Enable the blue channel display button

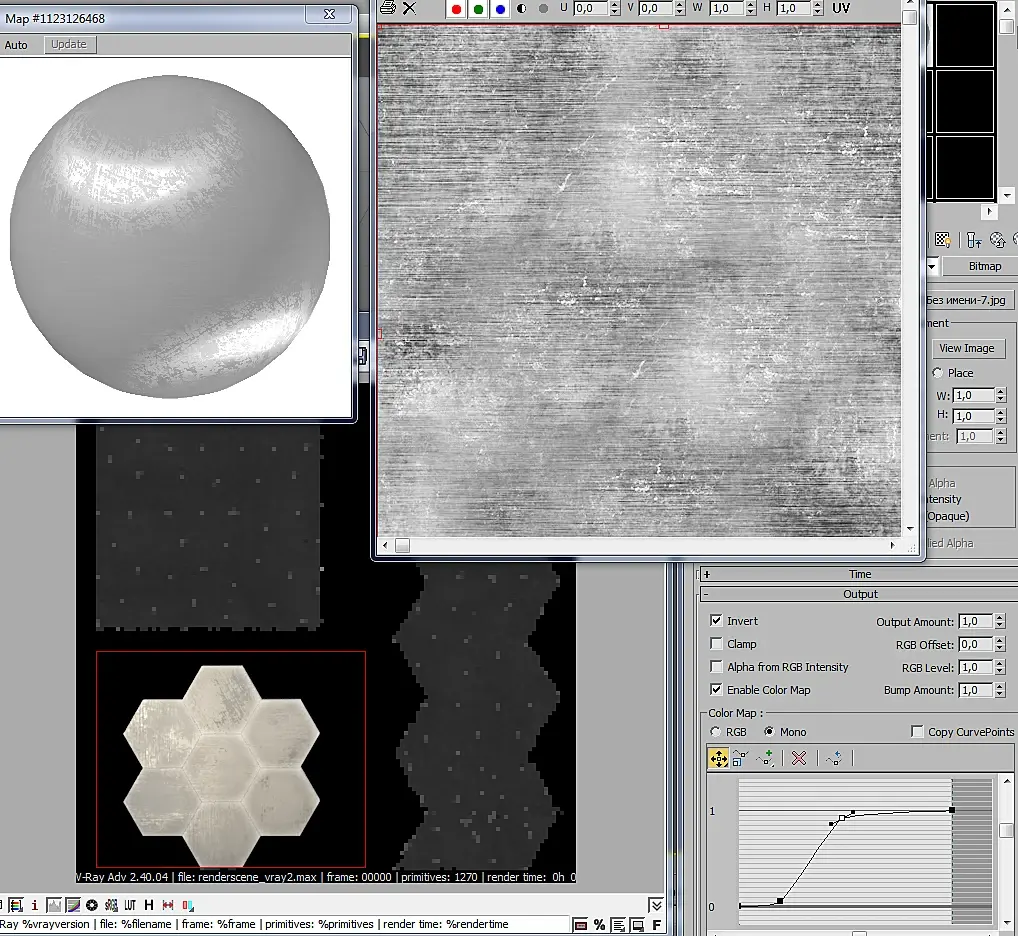click(500, 9)
